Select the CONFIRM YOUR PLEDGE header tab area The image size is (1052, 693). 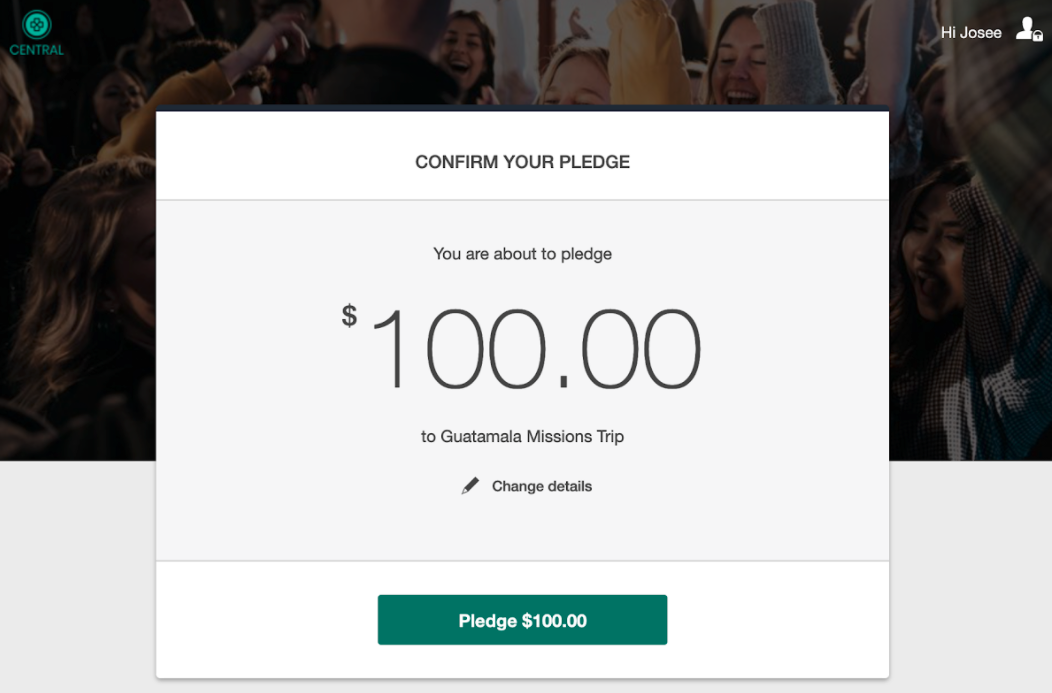pyautogui.click(x=522, y=161)
